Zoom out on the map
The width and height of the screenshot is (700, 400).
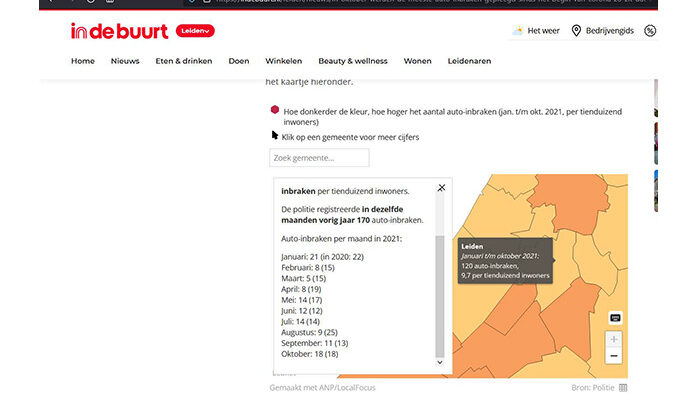pyautogui.click(x=614, y=356)
